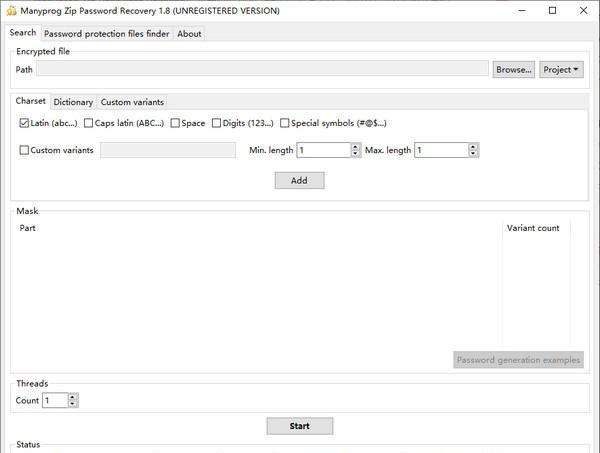
Task: Decrease thread Count with down arrow
Action: 73,404
